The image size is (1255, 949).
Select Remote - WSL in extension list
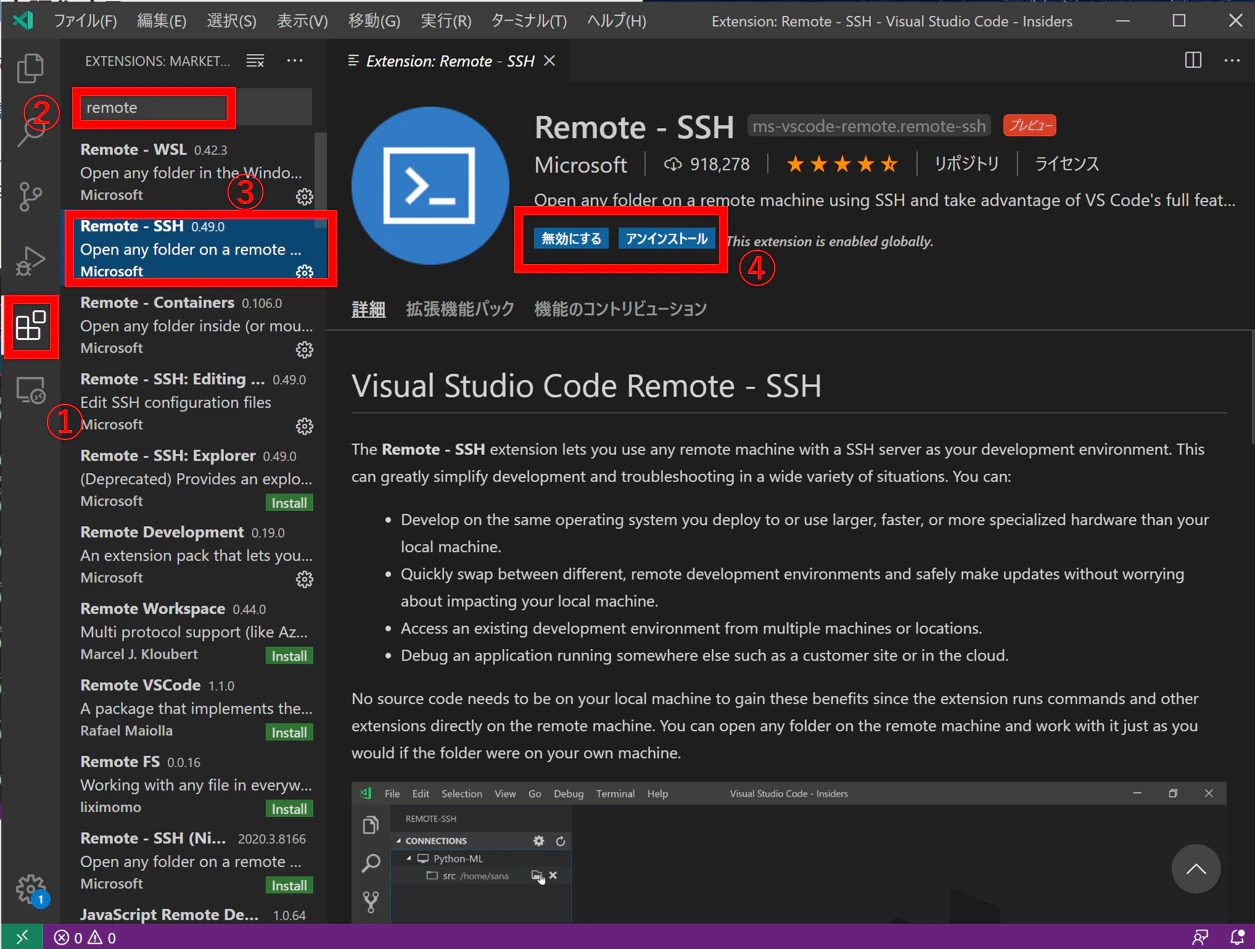tap(196, 172)
